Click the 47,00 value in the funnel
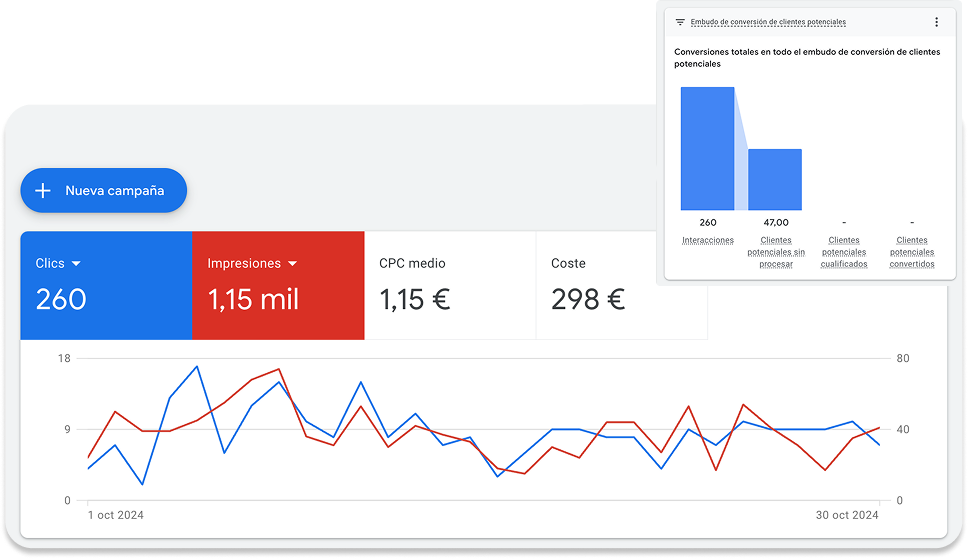This screenshot has height=559, width=968. tap(775, 222)
